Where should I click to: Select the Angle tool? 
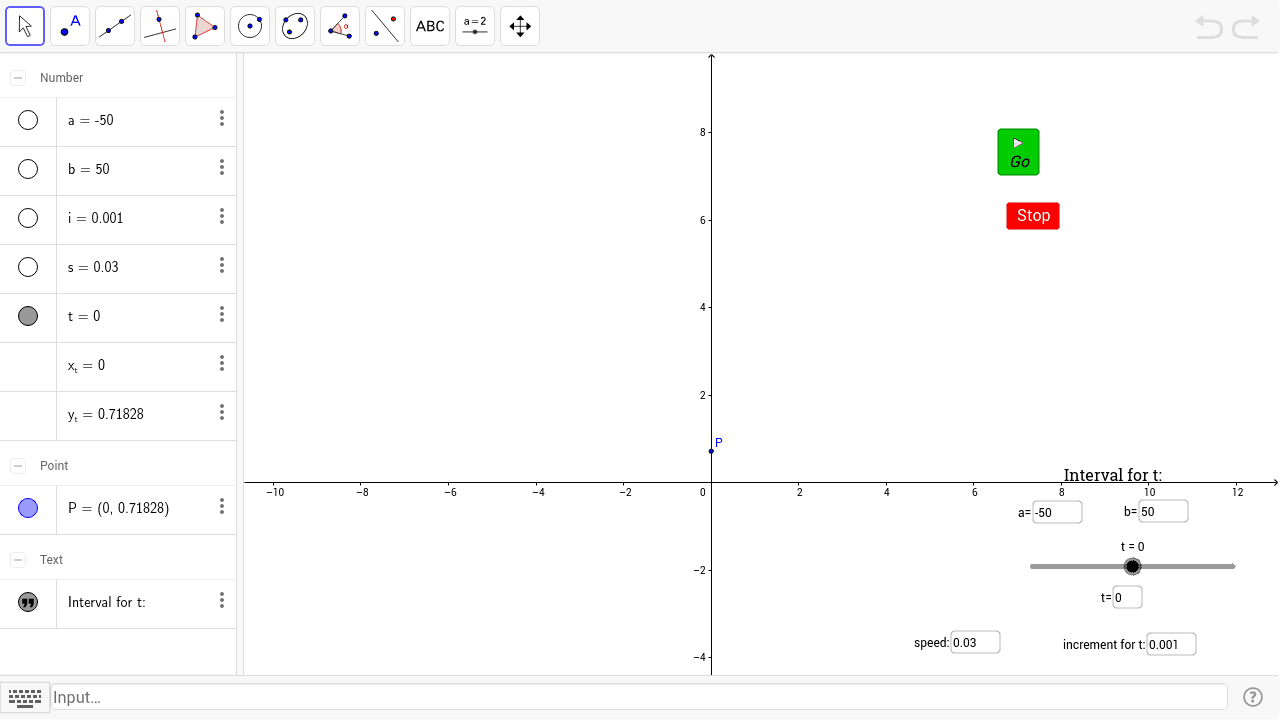click(x=340, y=26)
